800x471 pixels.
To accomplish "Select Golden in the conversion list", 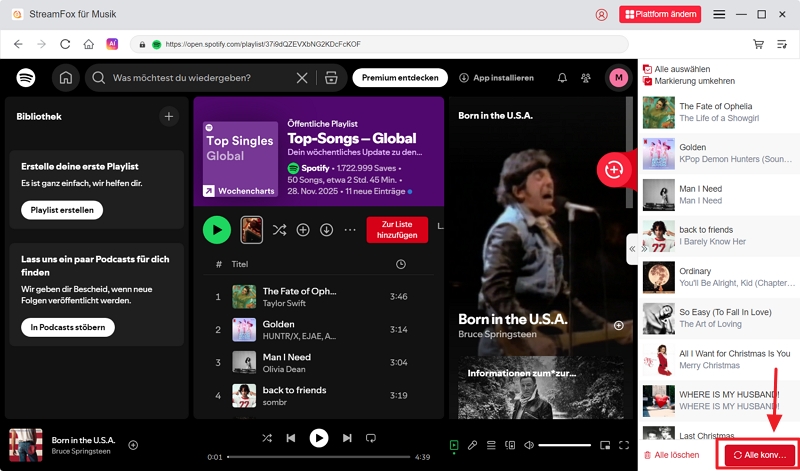I will [719, 153].
